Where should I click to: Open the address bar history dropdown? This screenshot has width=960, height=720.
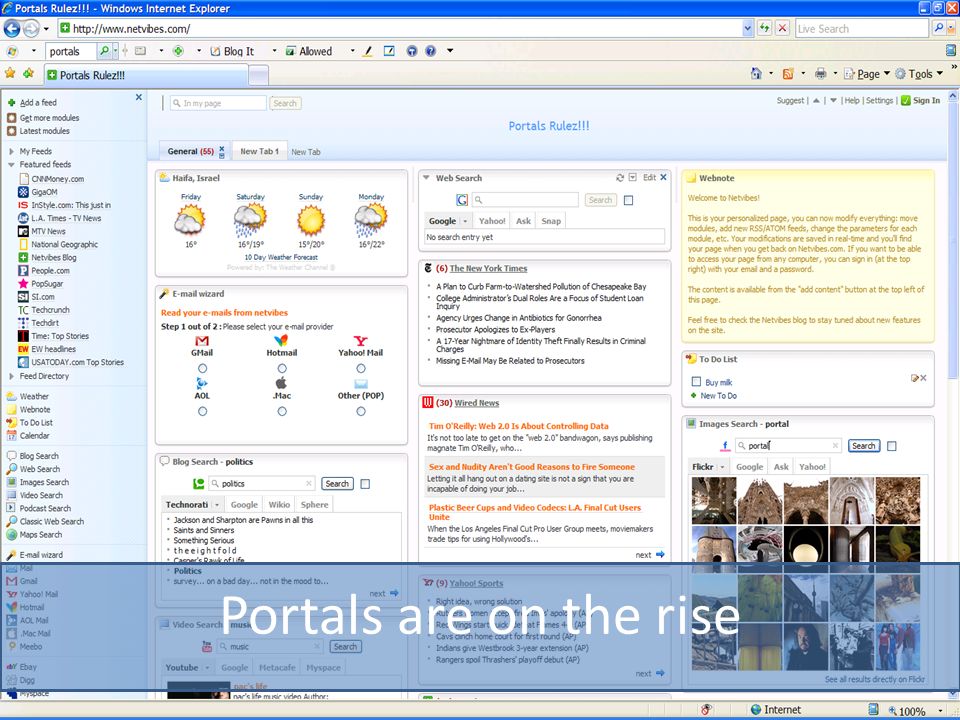pos(748,28)
